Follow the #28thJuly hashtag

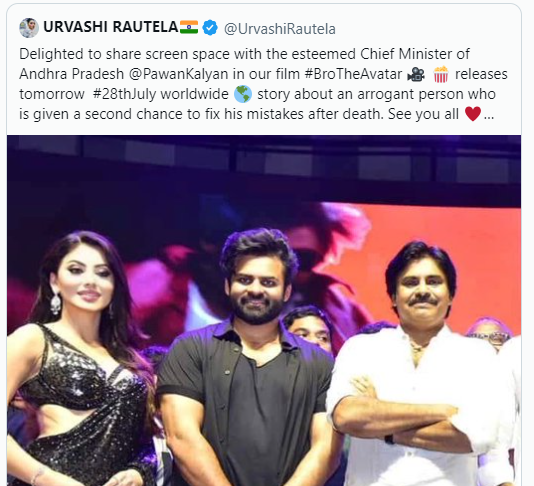pyautogui.click(x=125, y=94)
